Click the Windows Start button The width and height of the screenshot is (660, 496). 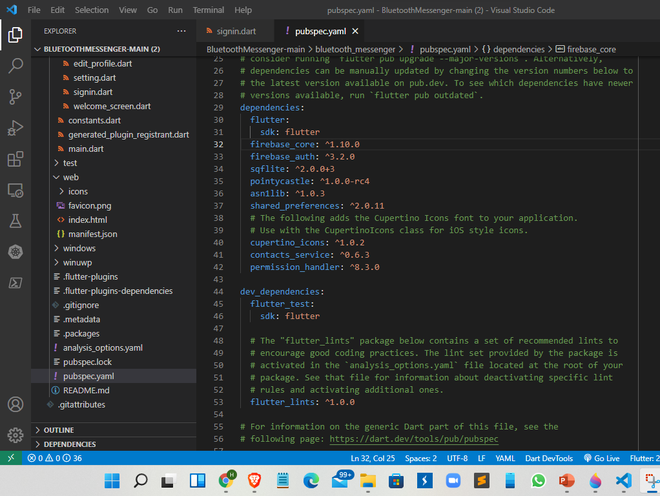pos(110,481)
